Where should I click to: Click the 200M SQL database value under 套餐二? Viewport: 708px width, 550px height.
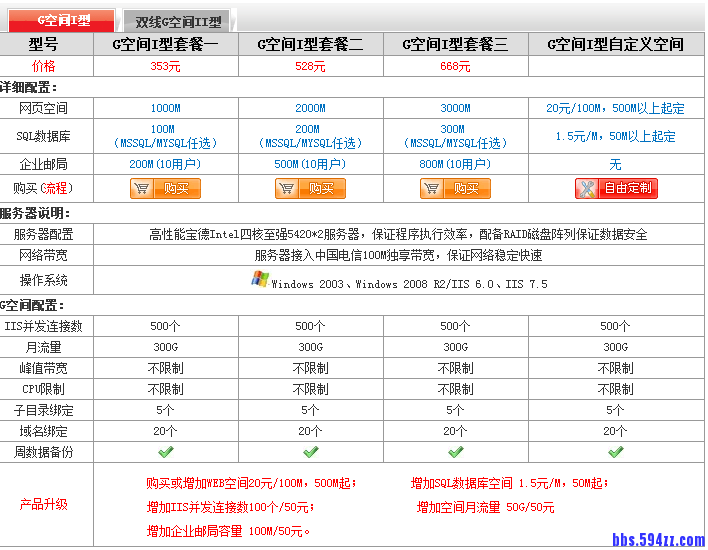(x=307, y=129)
